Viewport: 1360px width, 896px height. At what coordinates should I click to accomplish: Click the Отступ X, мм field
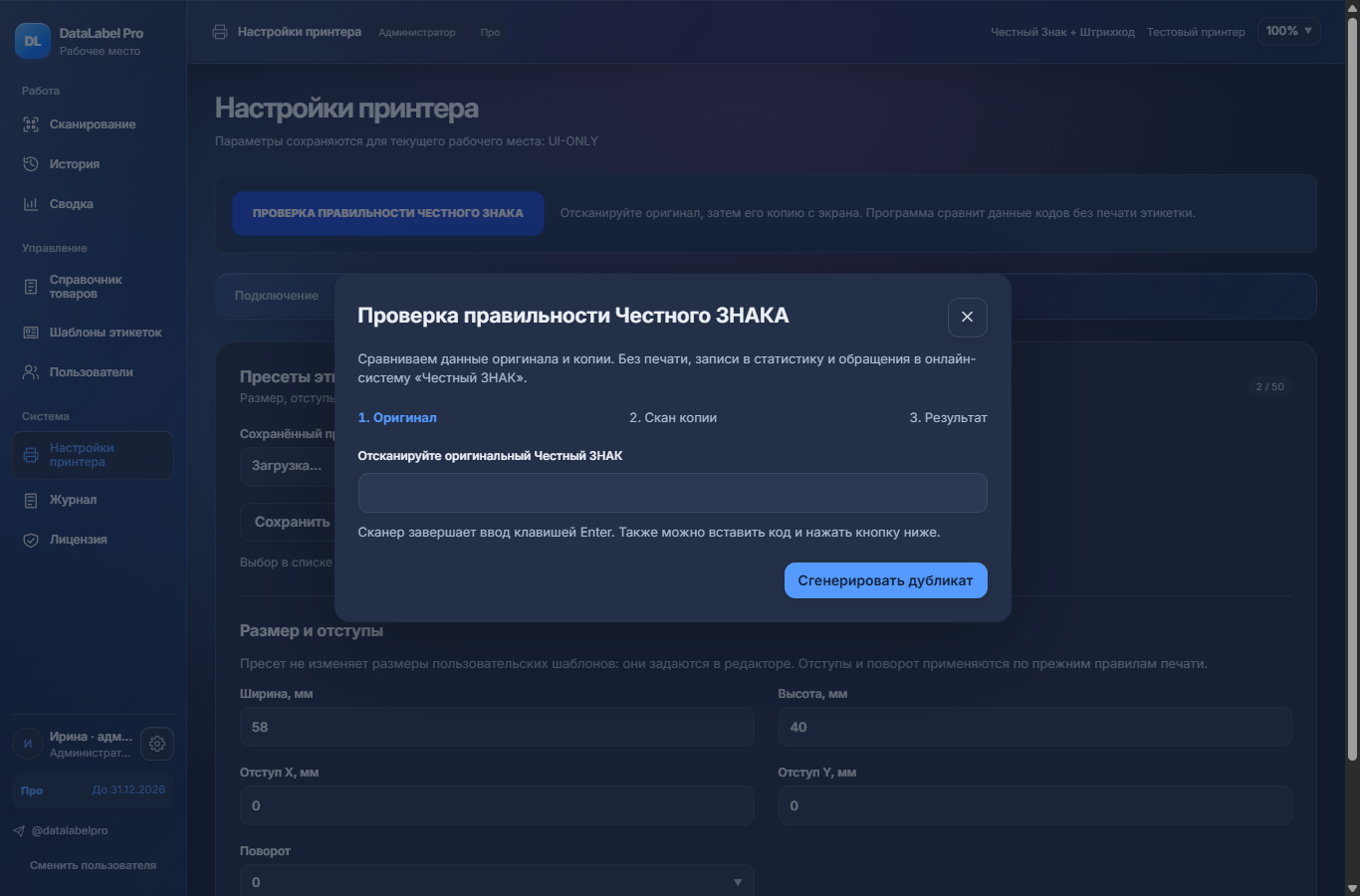pyautogui.click(x=497, y=805)
